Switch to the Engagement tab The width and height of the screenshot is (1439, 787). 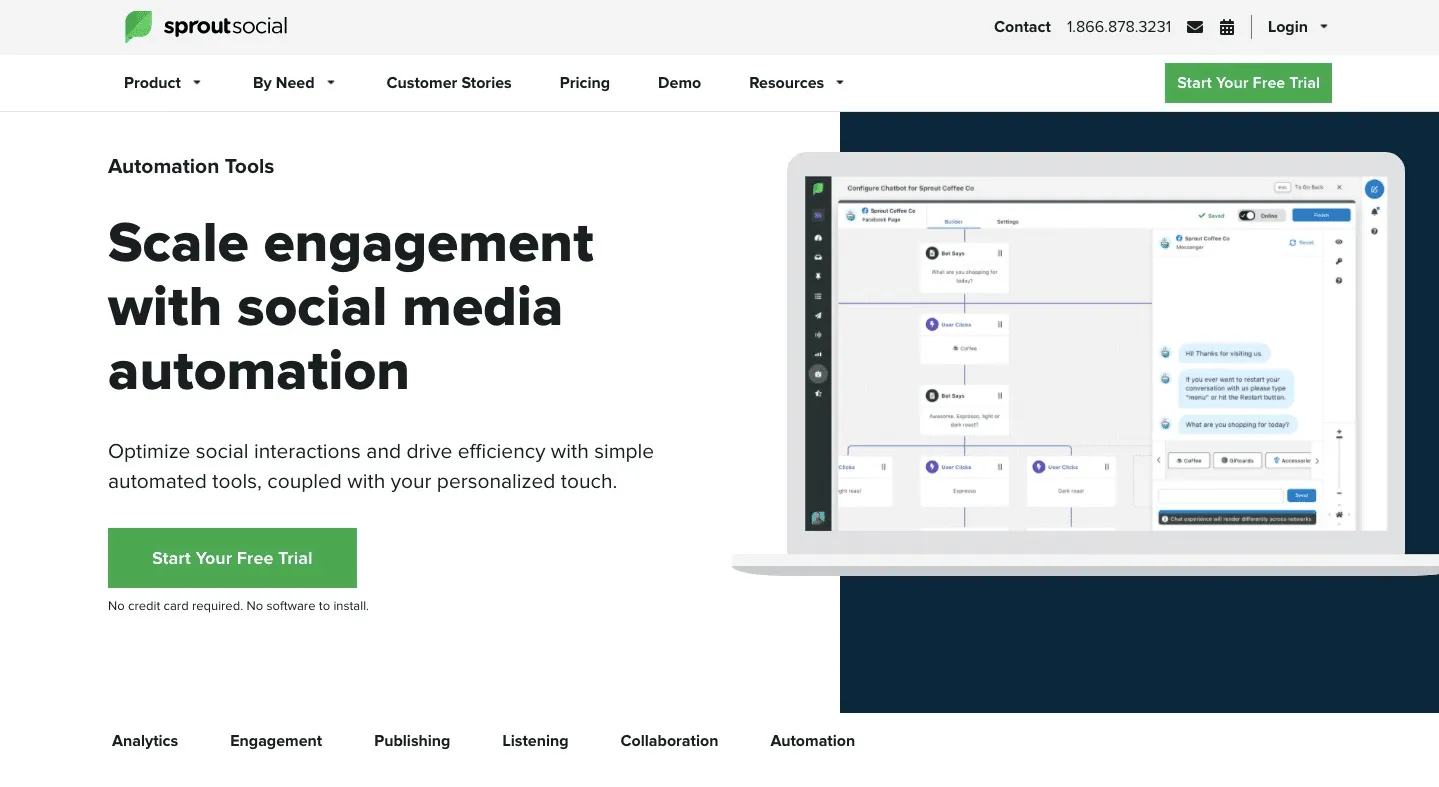(x=276, y=741)
